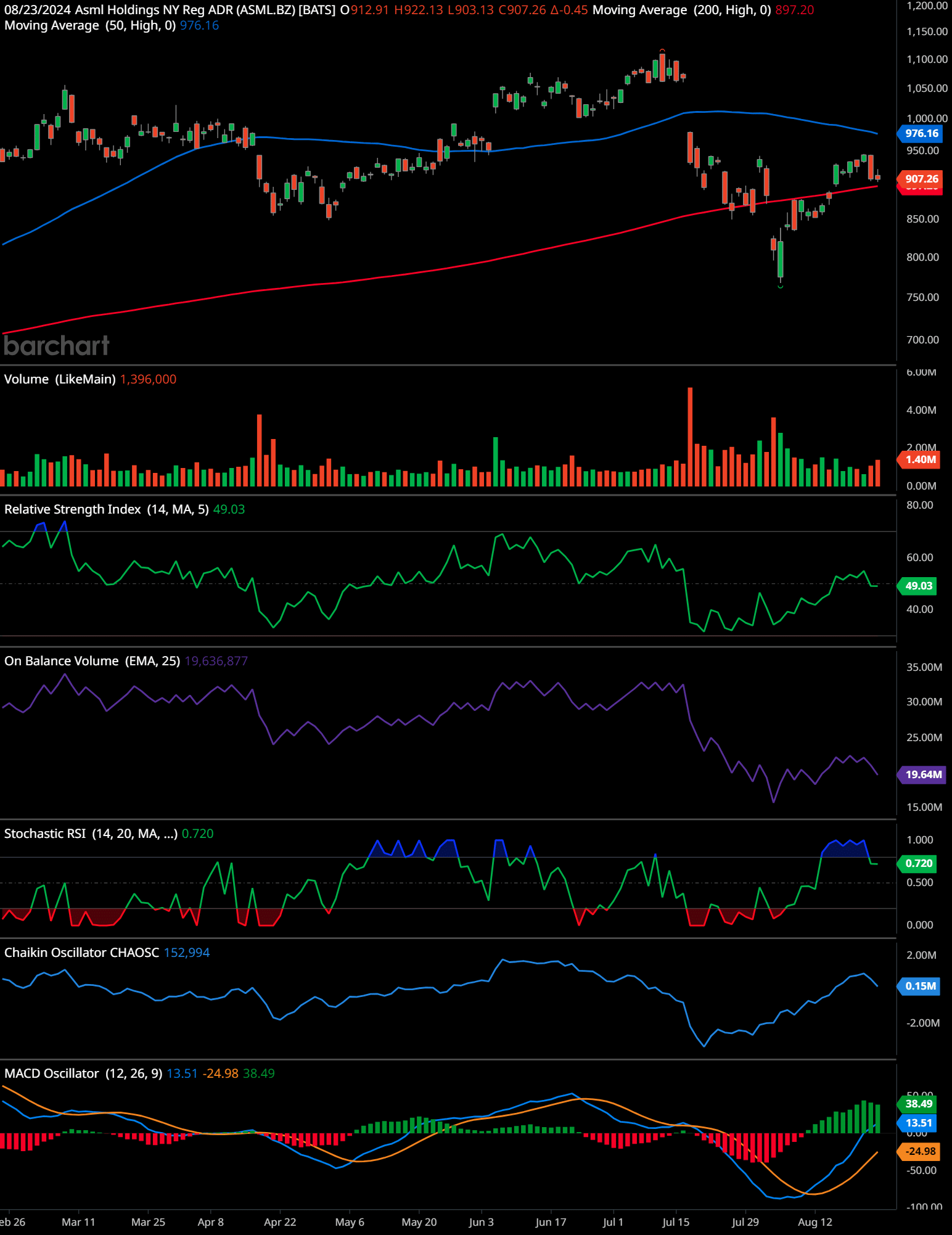Viewport: 952px width, 1235px height.
Task: Click the 1,100.00 price axis label
Action: point(927,59)
